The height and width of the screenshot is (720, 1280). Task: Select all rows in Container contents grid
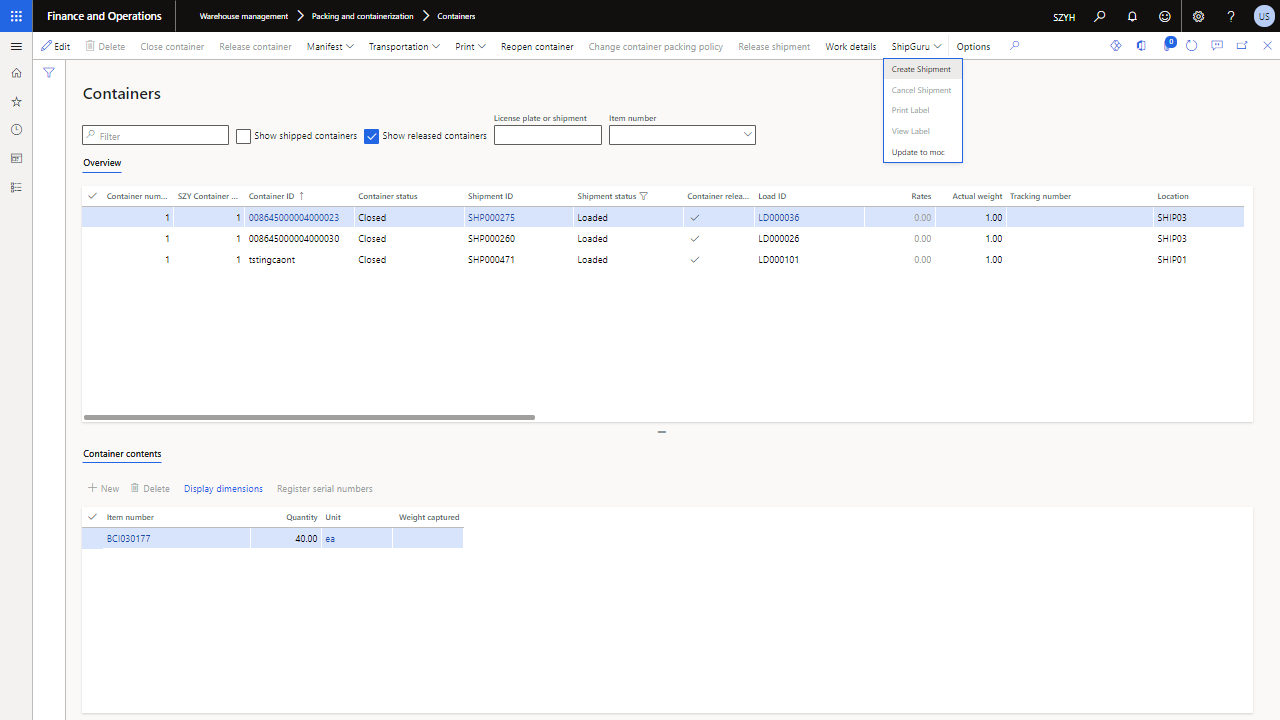(93, 517)
